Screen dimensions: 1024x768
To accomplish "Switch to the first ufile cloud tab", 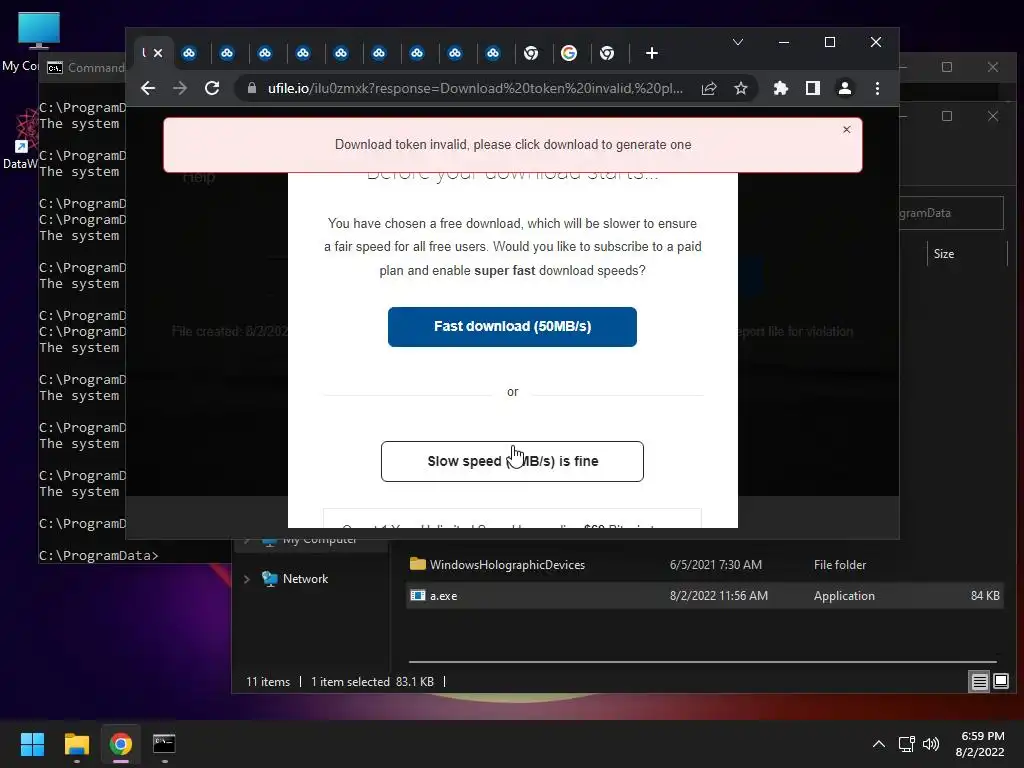I will tap(189, 53).
